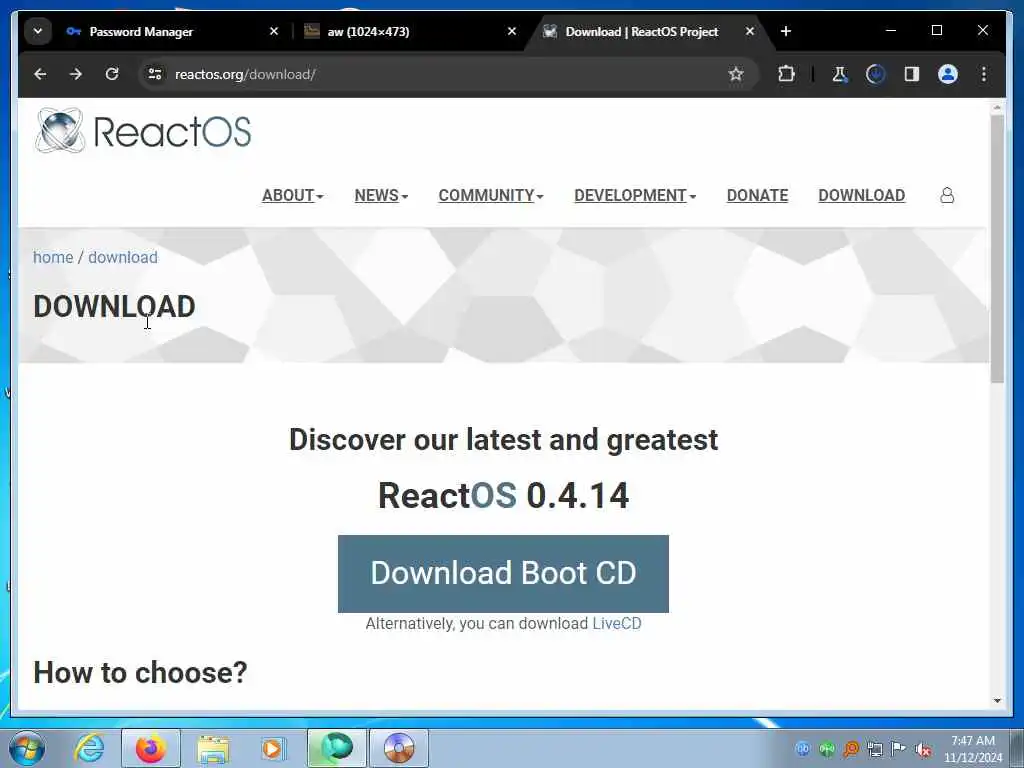Open the DOWNLOAD nav link
The image size is (1024, 768).
coord(861,195)
